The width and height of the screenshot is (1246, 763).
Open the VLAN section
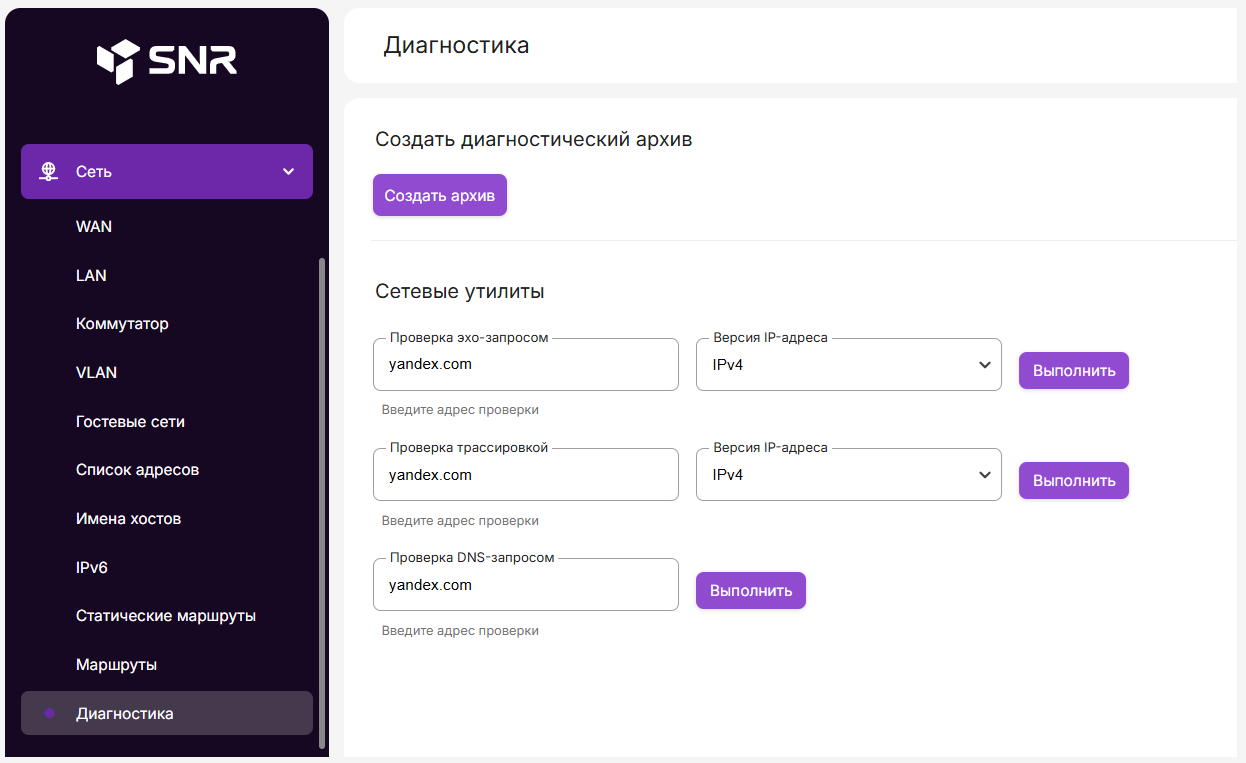pyautogui.click(x=96, y=372)
